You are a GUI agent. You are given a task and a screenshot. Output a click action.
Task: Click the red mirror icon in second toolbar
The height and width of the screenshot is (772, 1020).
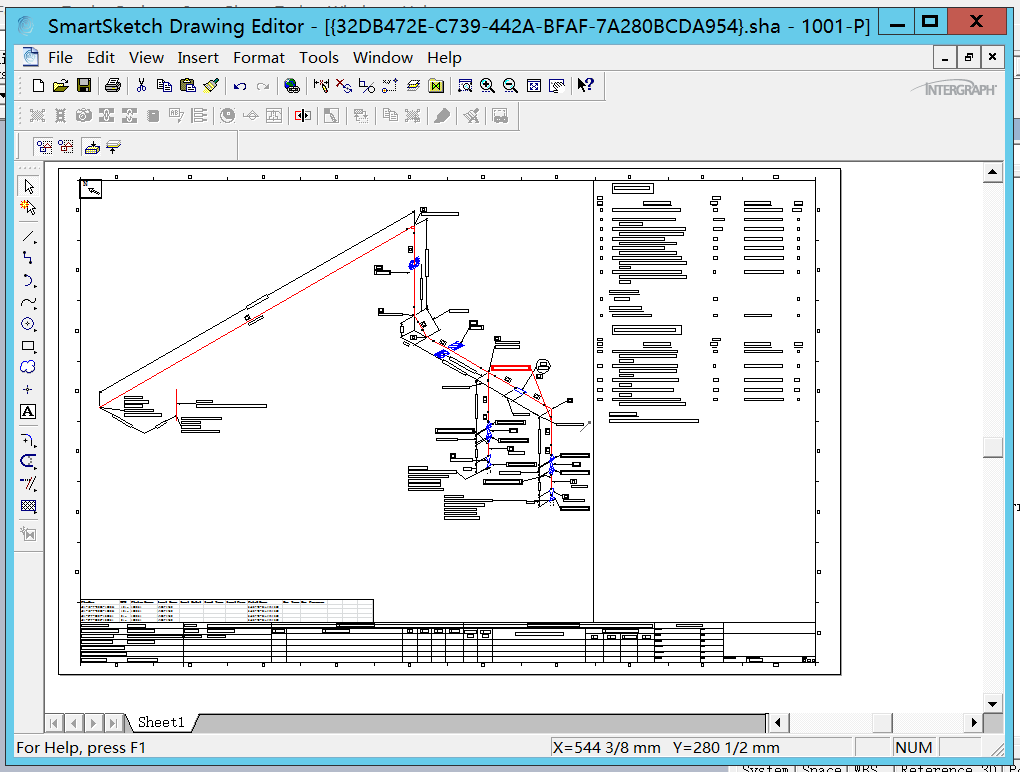302,116
